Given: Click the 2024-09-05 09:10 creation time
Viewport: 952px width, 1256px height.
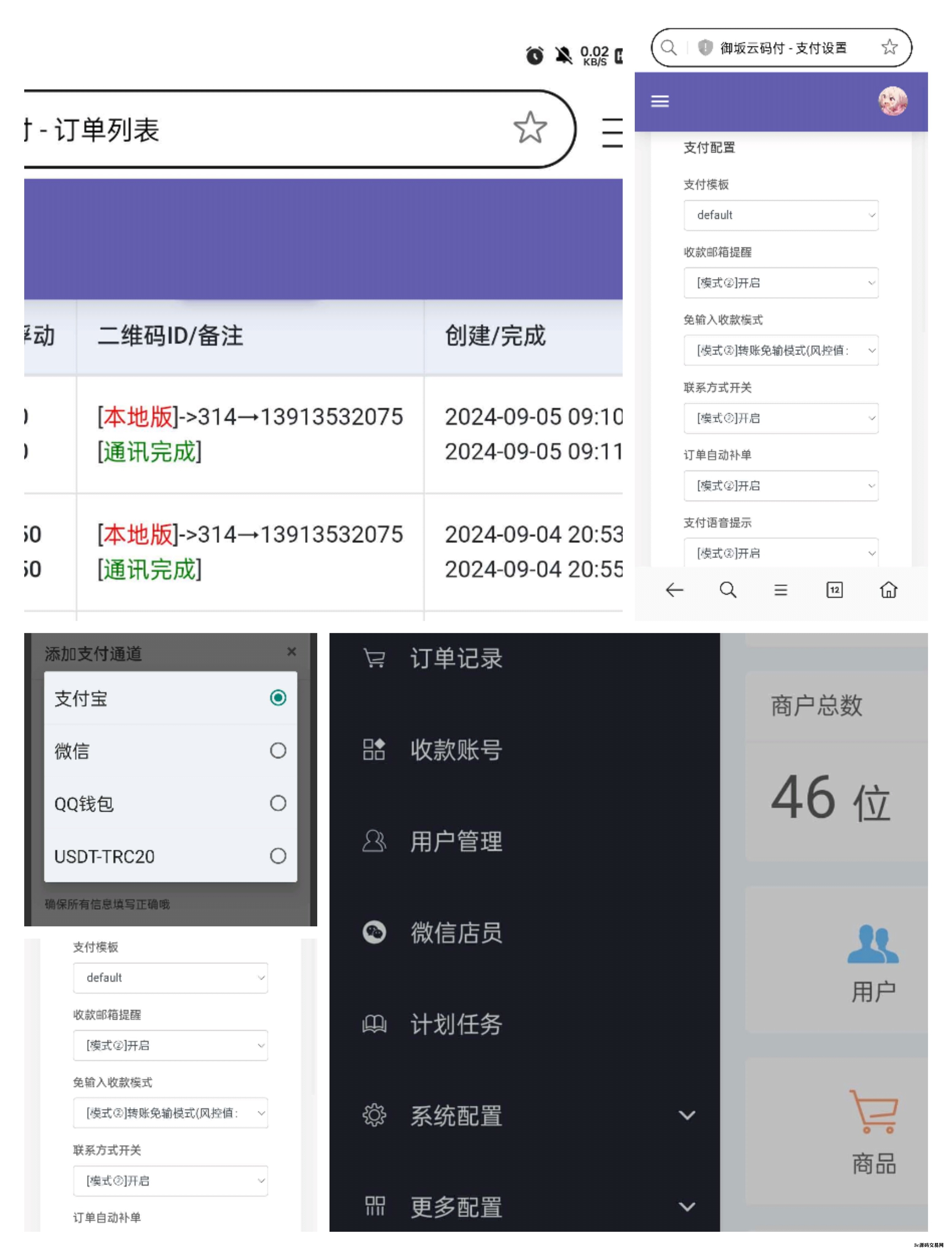Looking at the screenshot, I should point(534,417).
